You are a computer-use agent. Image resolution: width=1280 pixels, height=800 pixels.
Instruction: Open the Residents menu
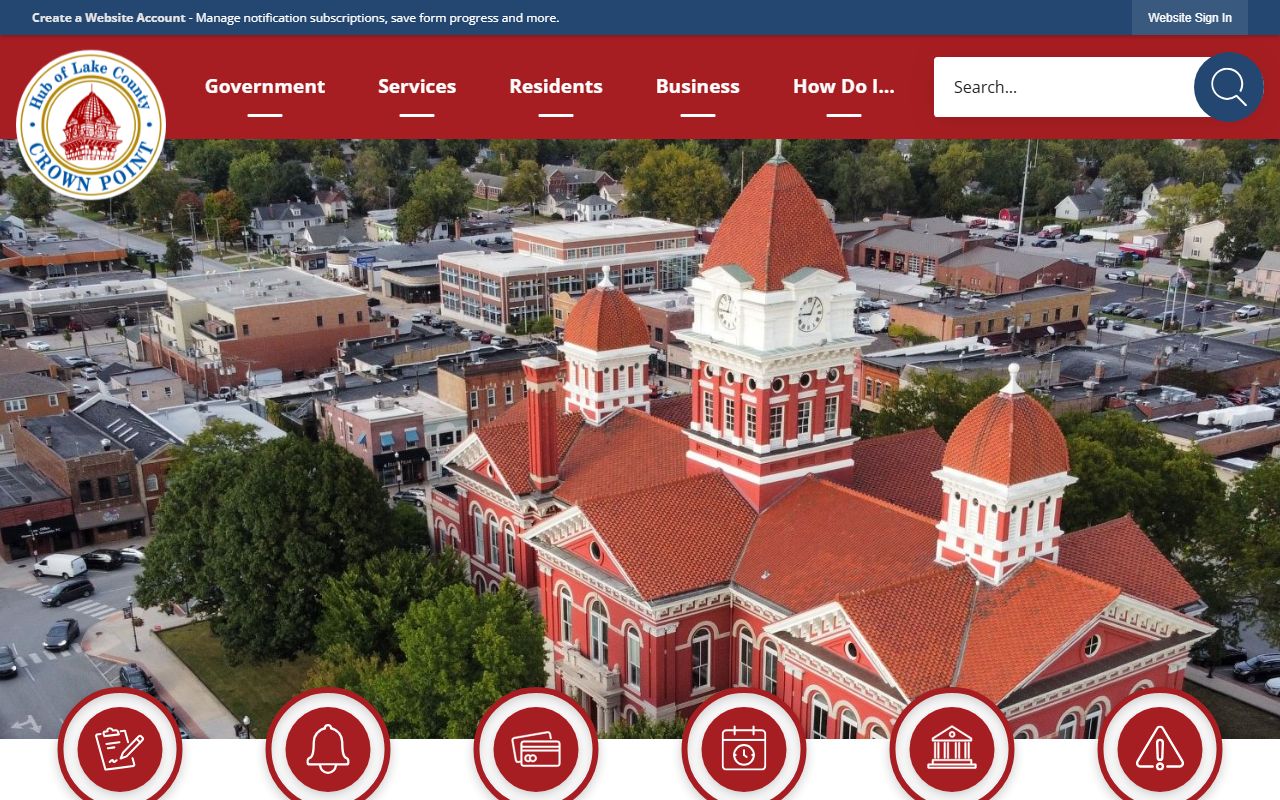[x=556, y=87]
